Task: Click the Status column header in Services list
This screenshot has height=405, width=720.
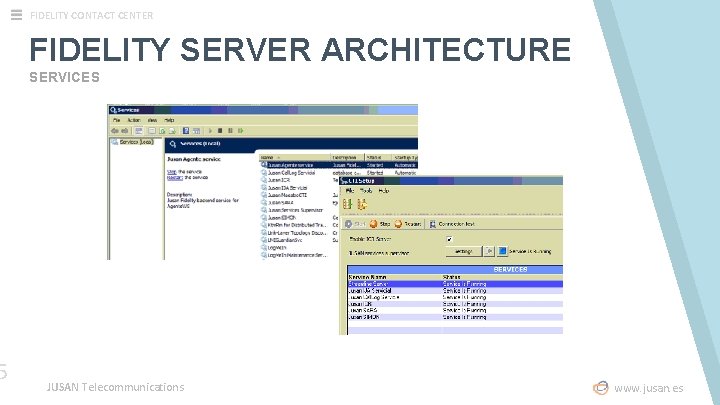Action: [x=378, y=158]
